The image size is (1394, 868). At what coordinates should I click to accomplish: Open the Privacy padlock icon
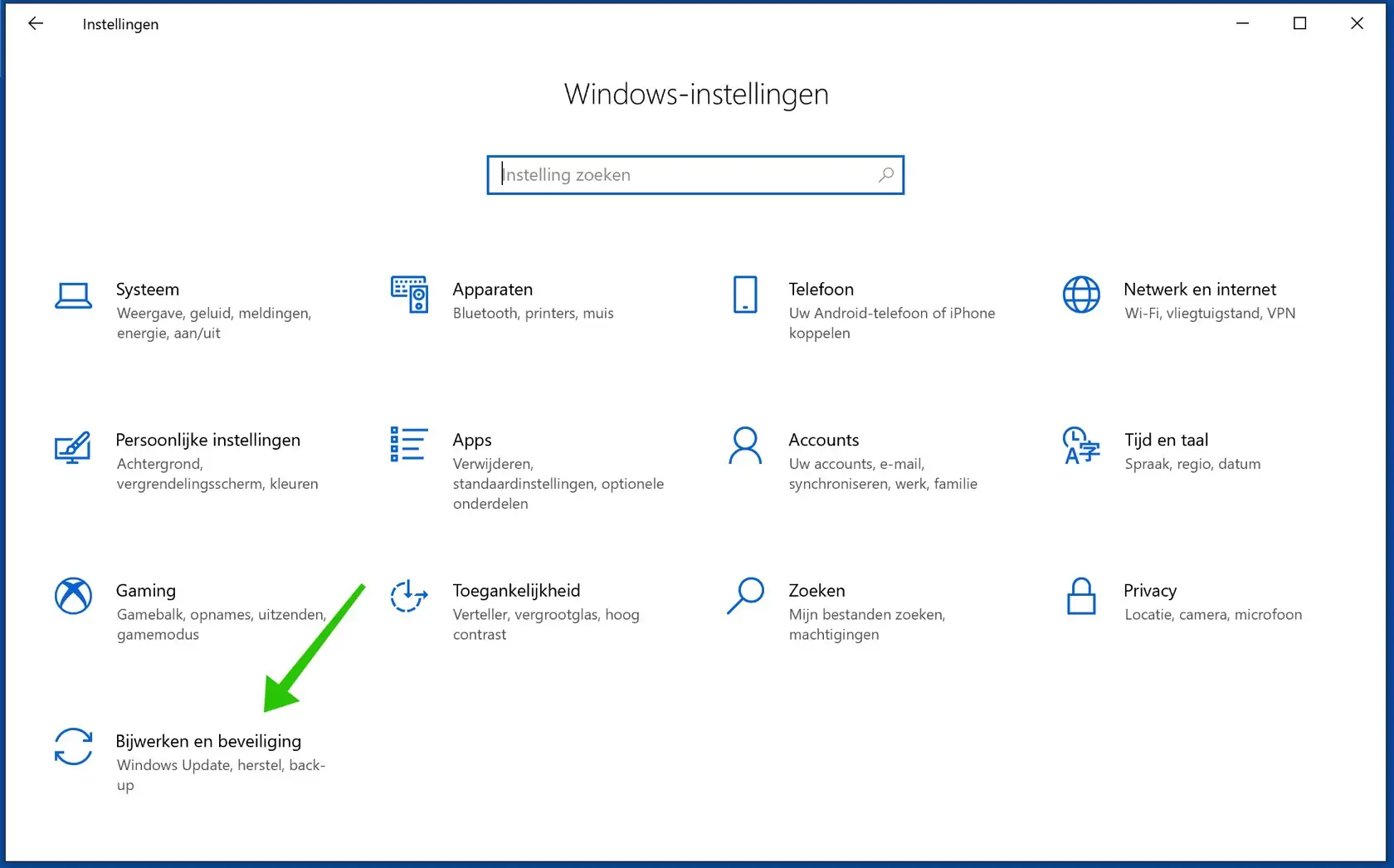1081,596
